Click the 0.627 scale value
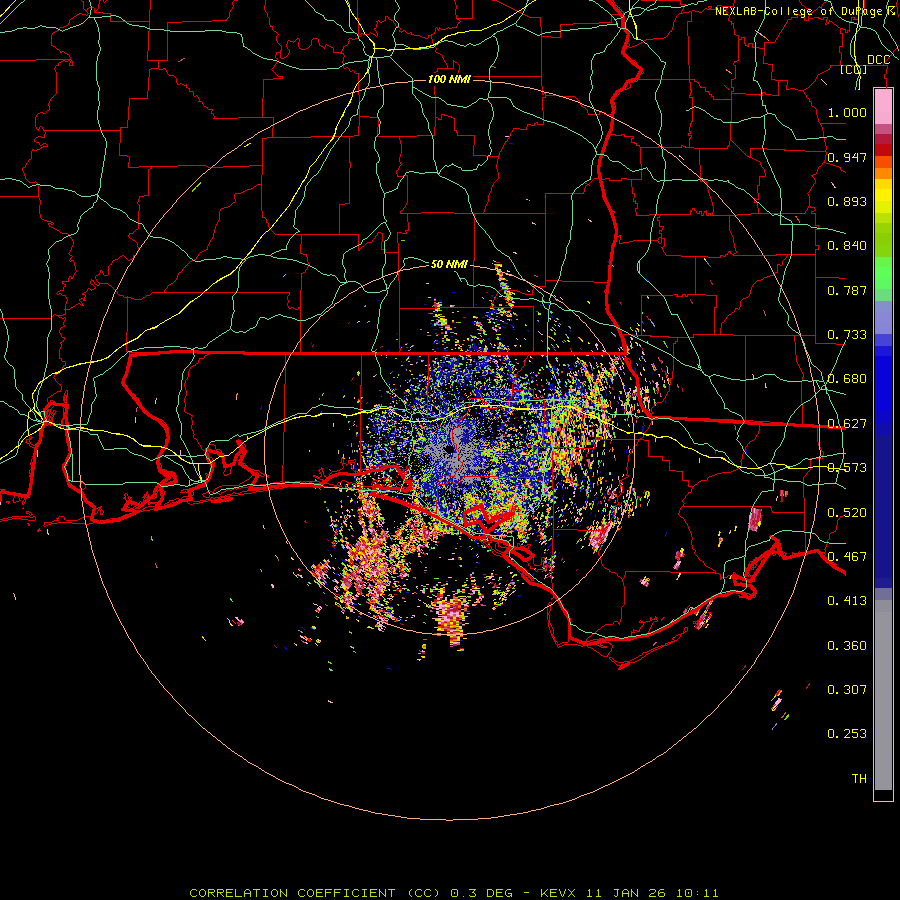900x900 pixels. tap(847, 424)
